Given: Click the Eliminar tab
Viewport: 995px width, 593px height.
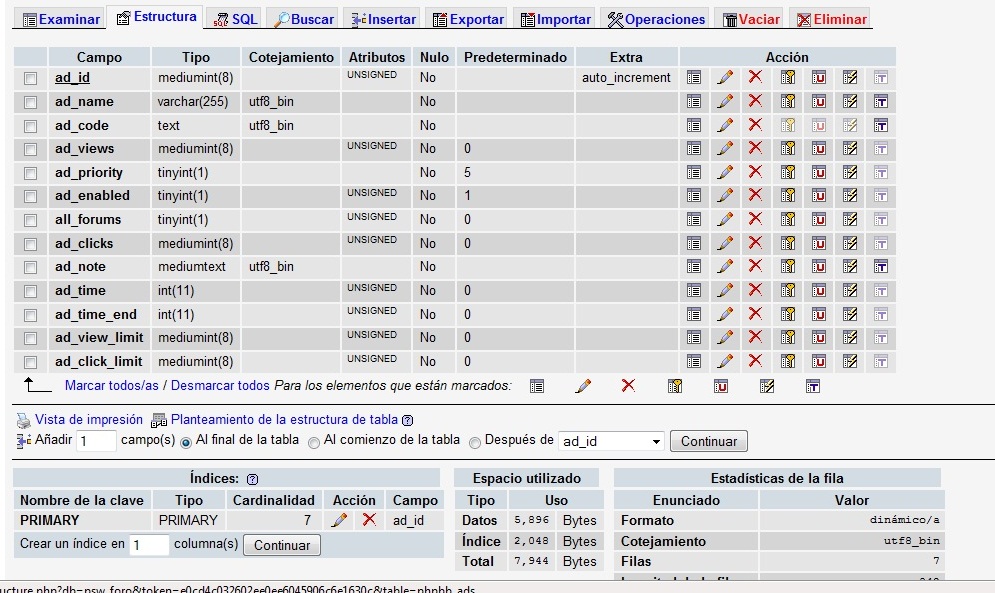Looking at the screenshot, I should (x=832, y=19).
